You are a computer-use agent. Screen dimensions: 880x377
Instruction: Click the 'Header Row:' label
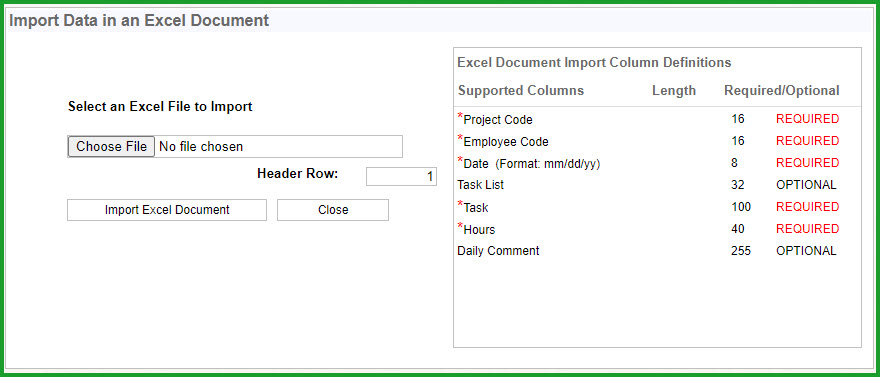point(297,174)
